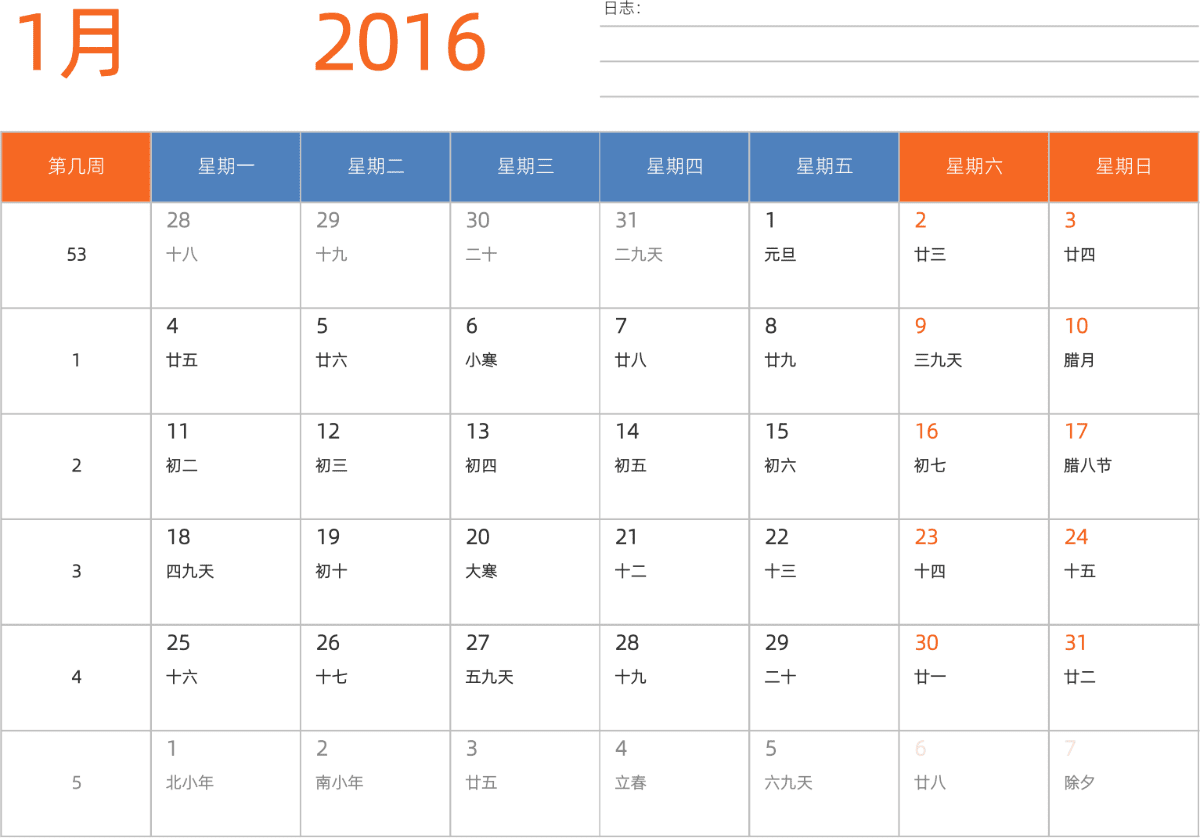This screenshot has width=1200, height=838.
Task: Select the '星期三' column header
Action: tap(525, 167)
